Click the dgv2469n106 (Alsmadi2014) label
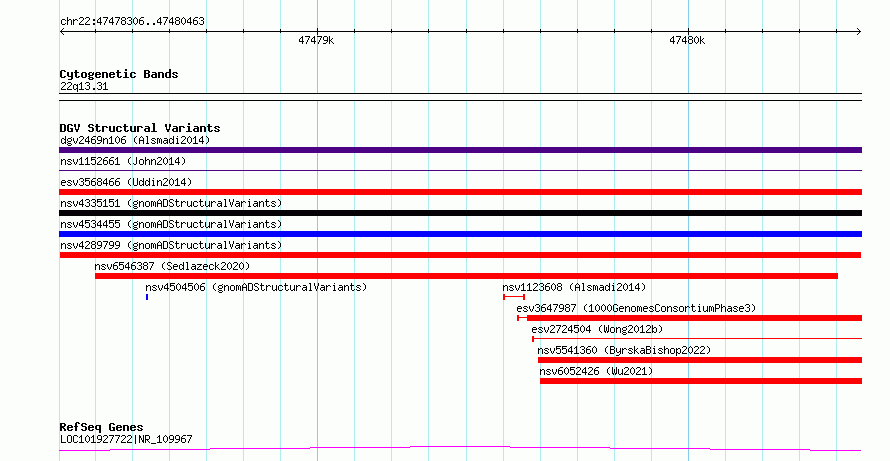 coord(135,140)
